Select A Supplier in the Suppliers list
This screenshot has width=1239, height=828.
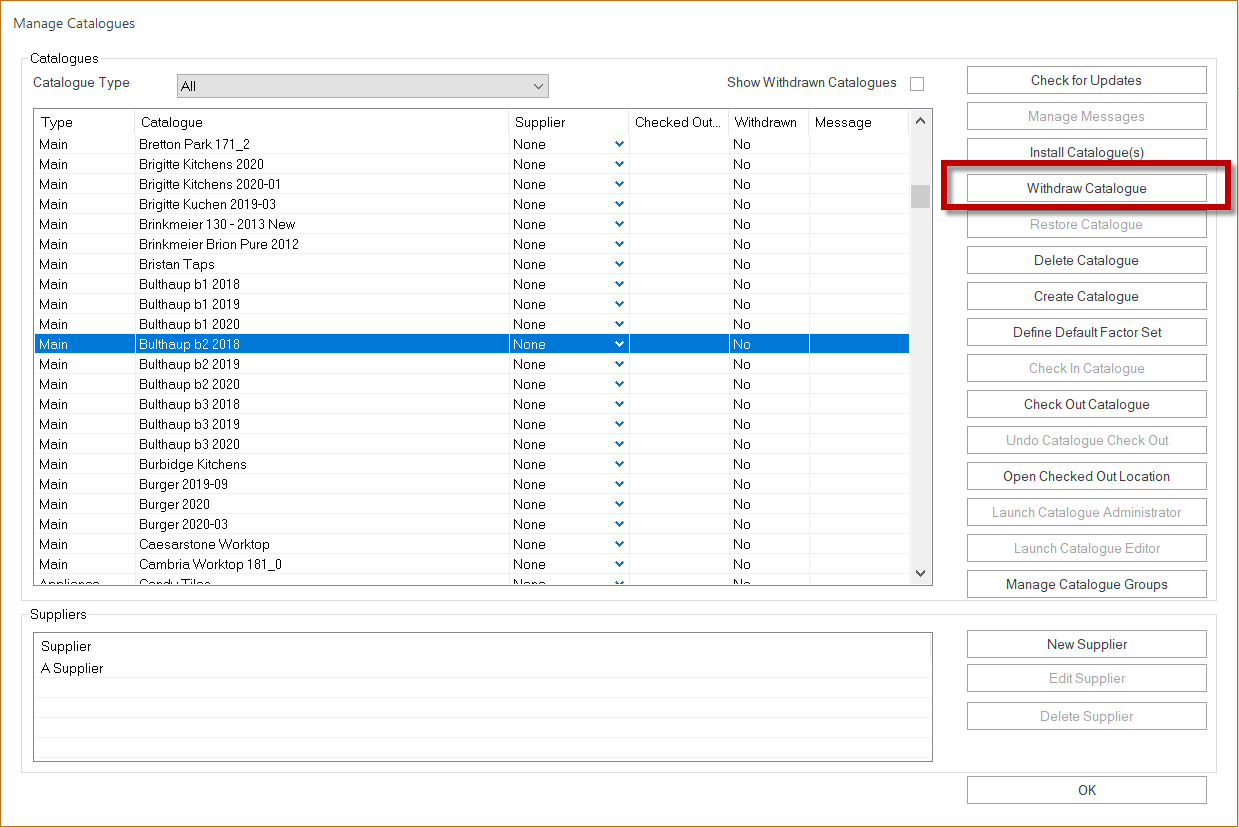click(x=483, y=668)
